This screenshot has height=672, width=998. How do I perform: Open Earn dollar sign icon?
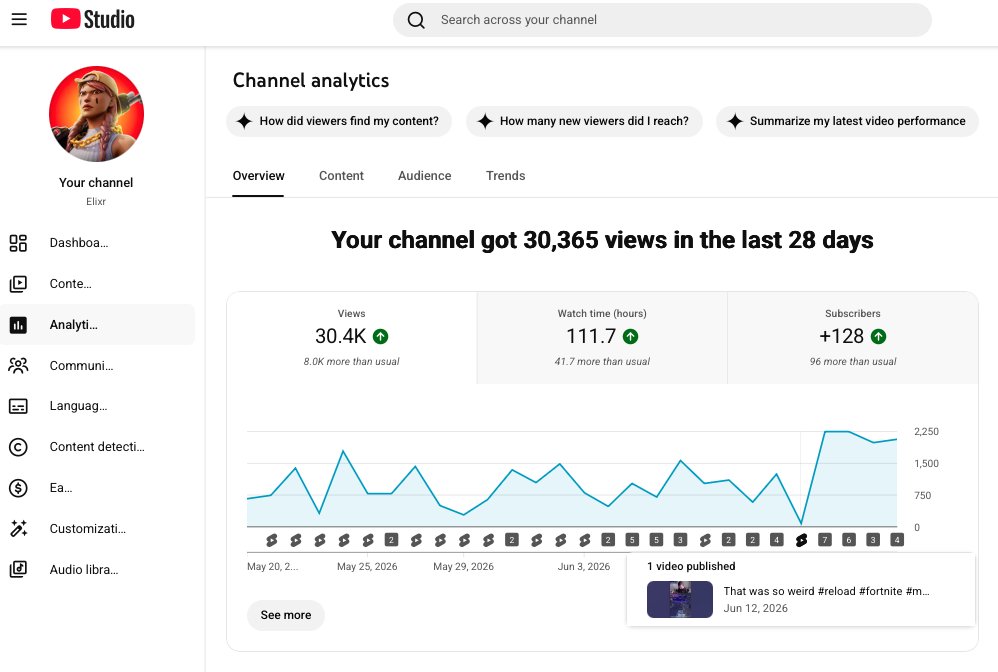tap(18, 487)
